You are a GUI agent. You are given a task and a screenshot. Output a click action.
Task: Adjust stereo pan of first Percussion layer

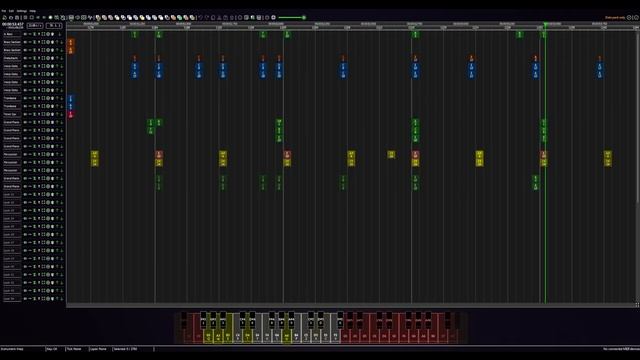[30, 154]
